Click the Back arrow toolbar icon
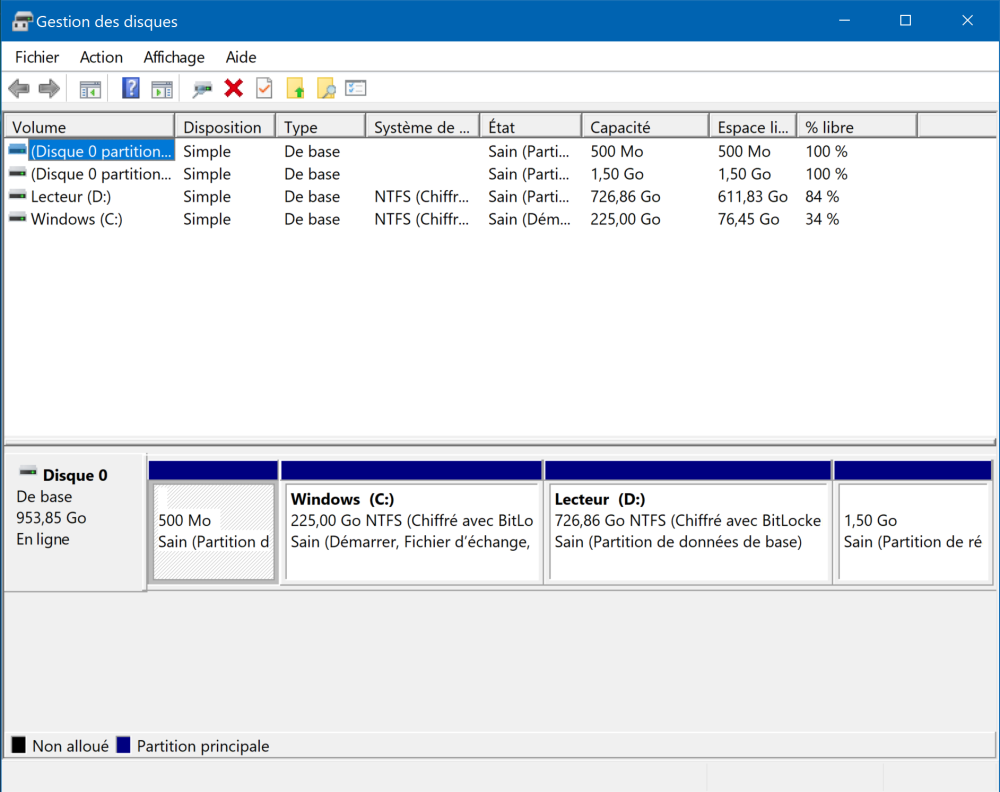This screenshot has width=1000, height=792. point(18,89)
